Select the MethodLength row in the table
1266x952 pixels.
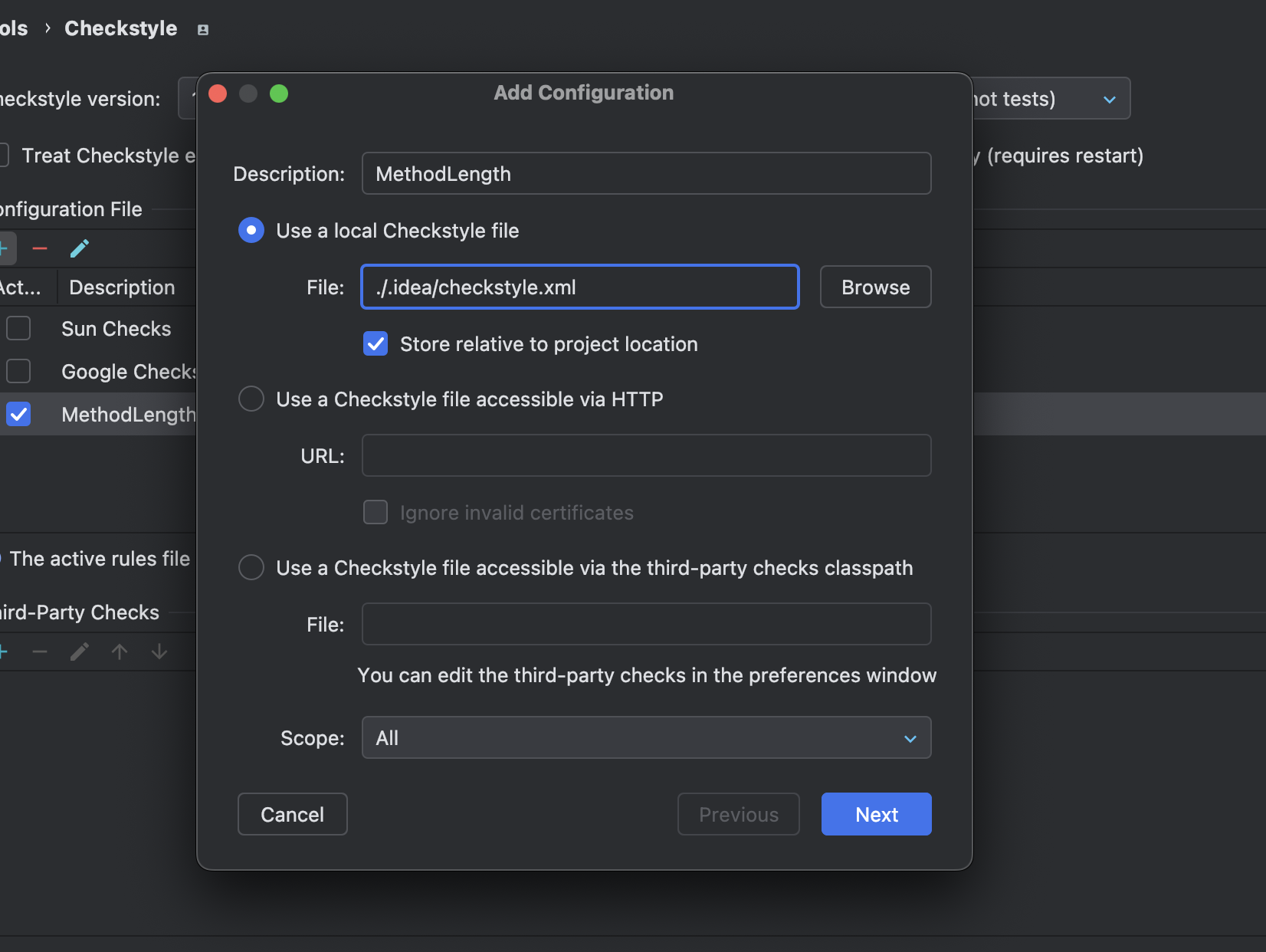coord(98,414)
